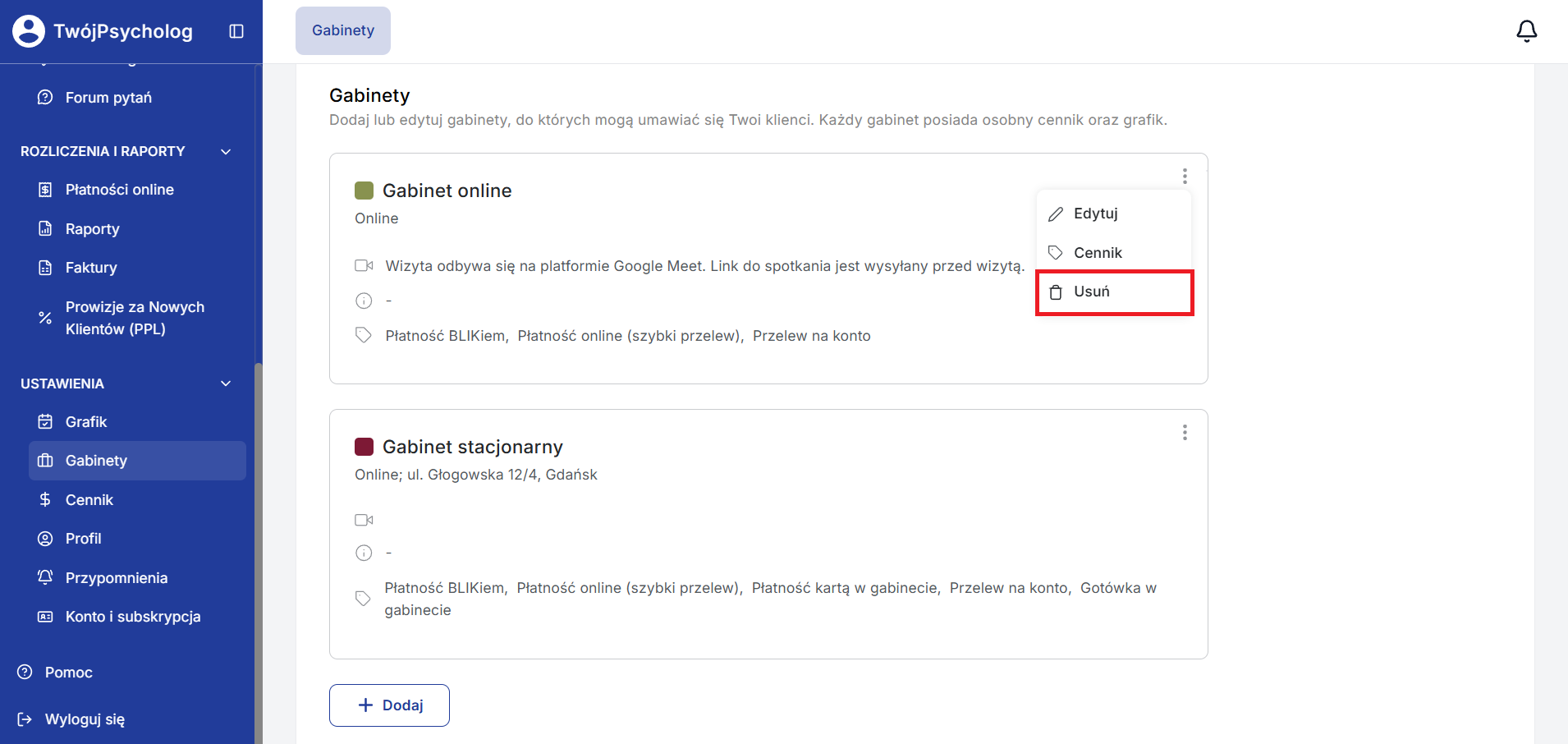Switch to the Gabinety tab at top
The image size is (1568, 744).
(x=343, y=30)
